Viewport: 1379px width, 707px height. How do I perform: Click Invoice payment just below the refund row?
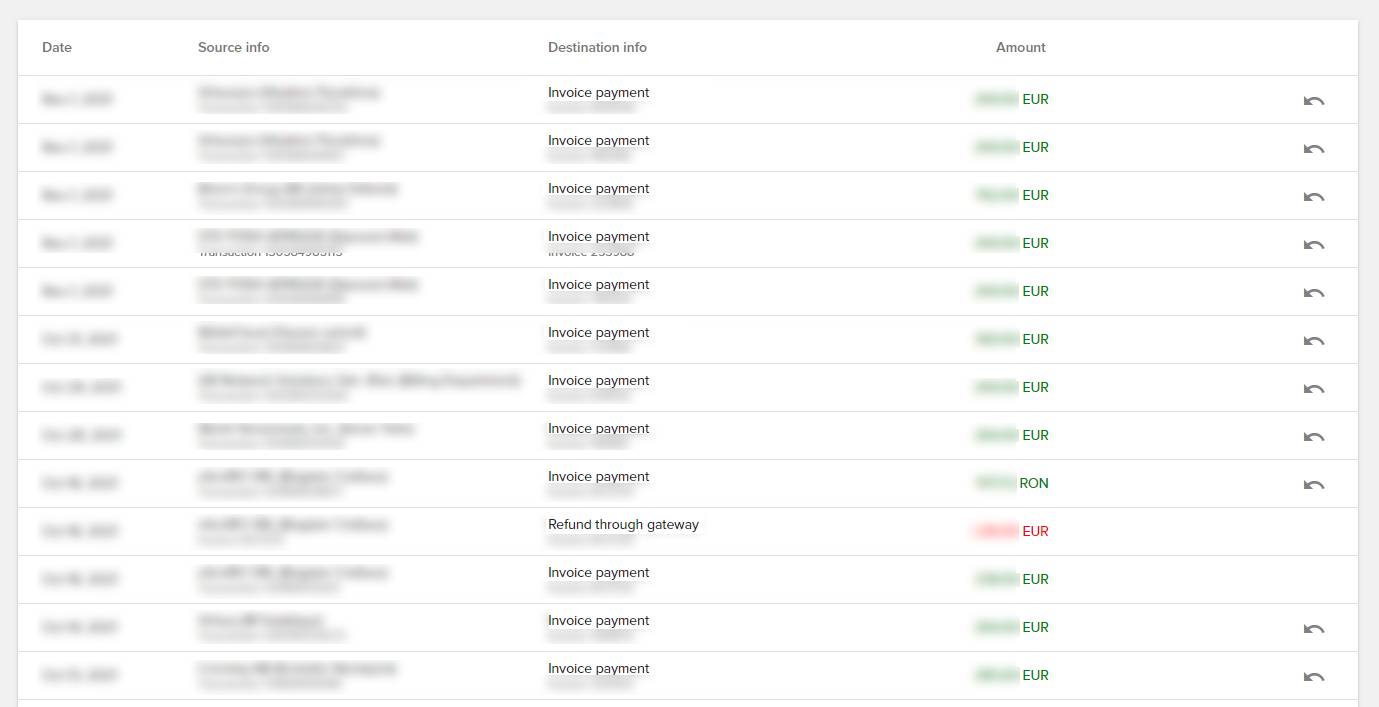pos(598,573)
